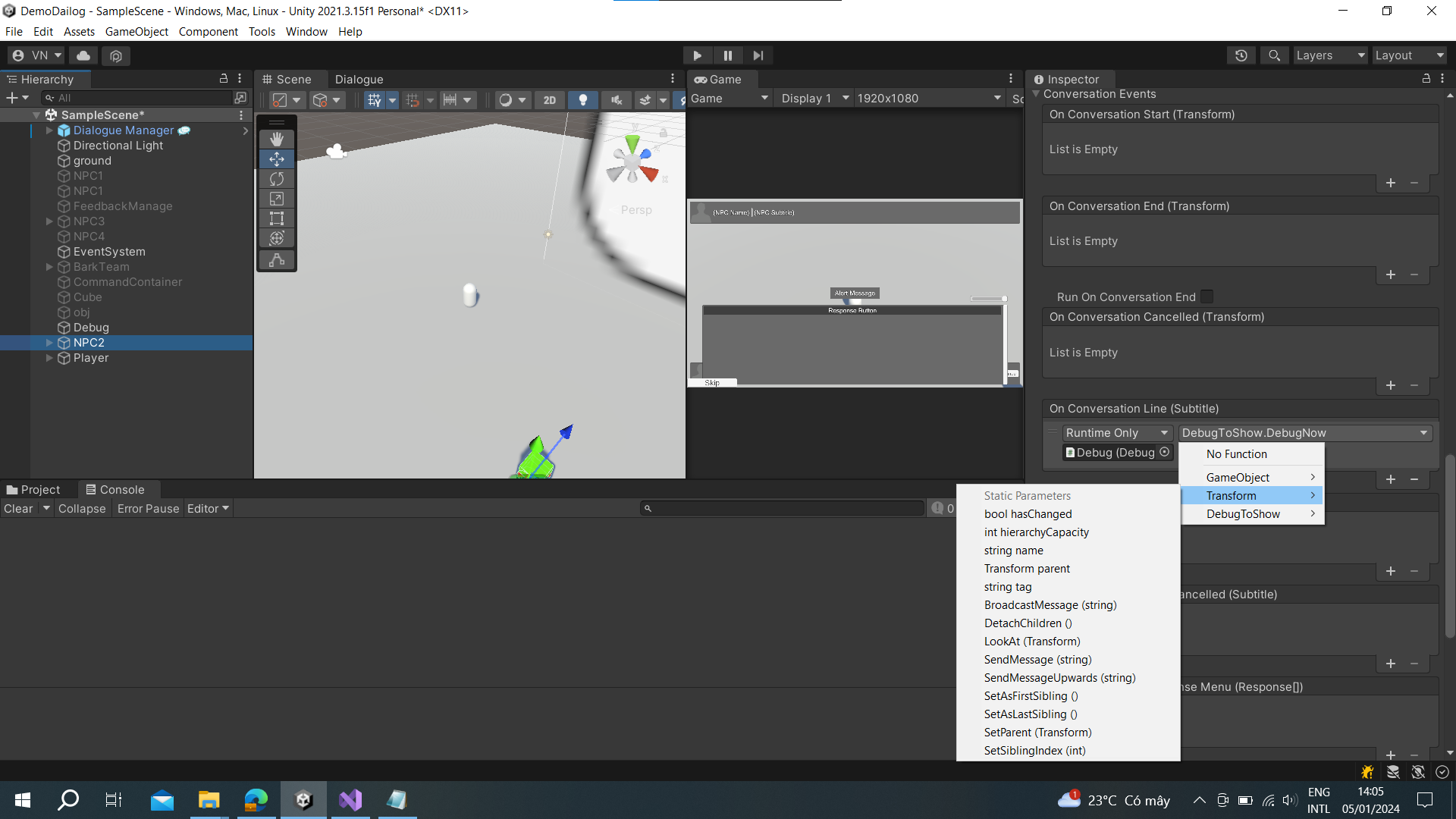Switch to the Dialogue tab

pos(359,80)
